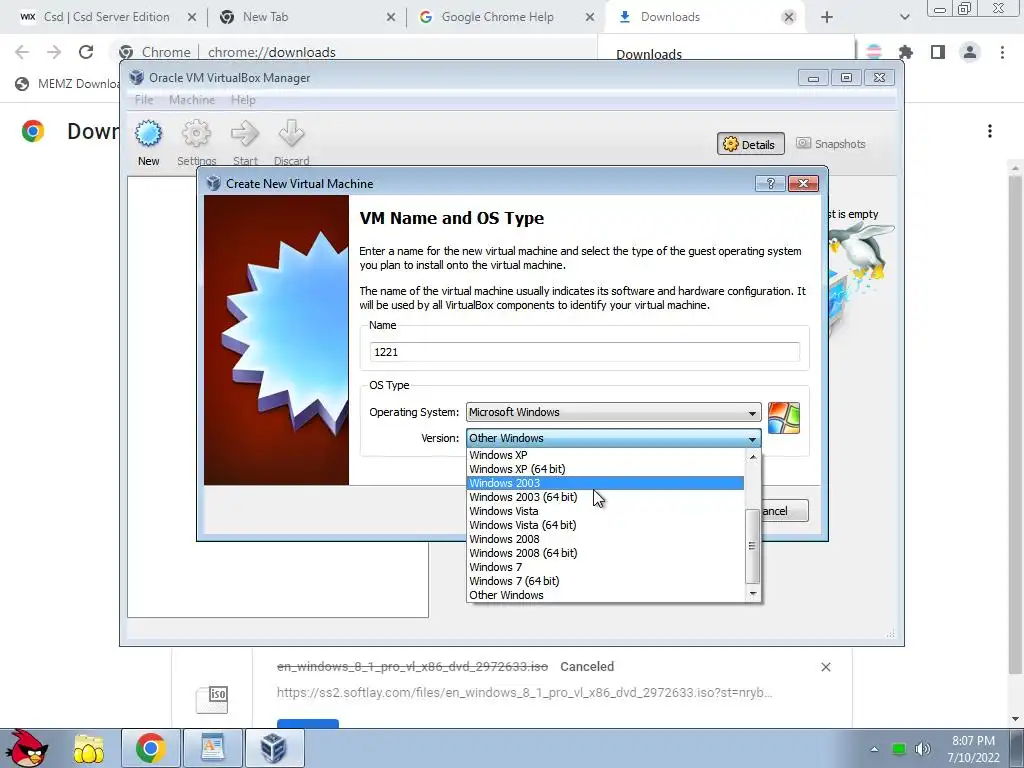Click Chrome back arrow

22,52
